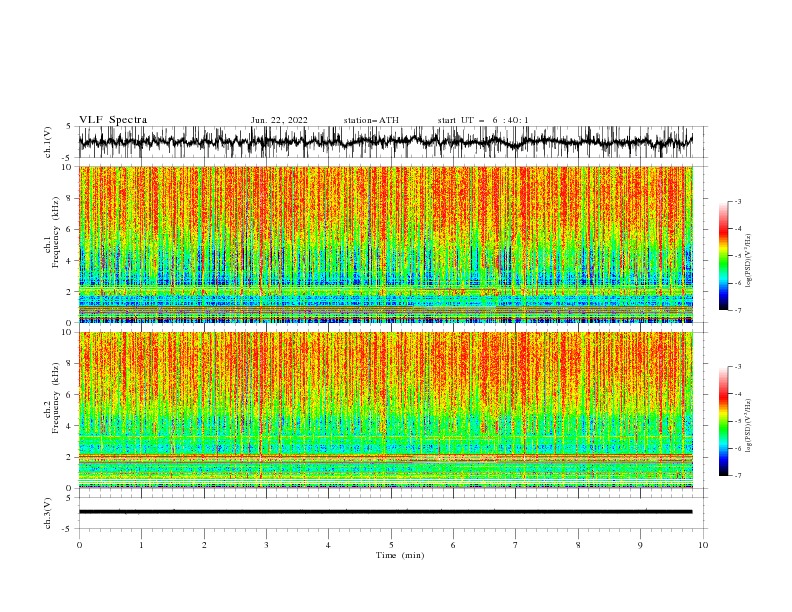Image resolution: width=792 pixels, height=612 pixels.
Task: Click the upper PSD color bar
Action: (x=724, y=256)
